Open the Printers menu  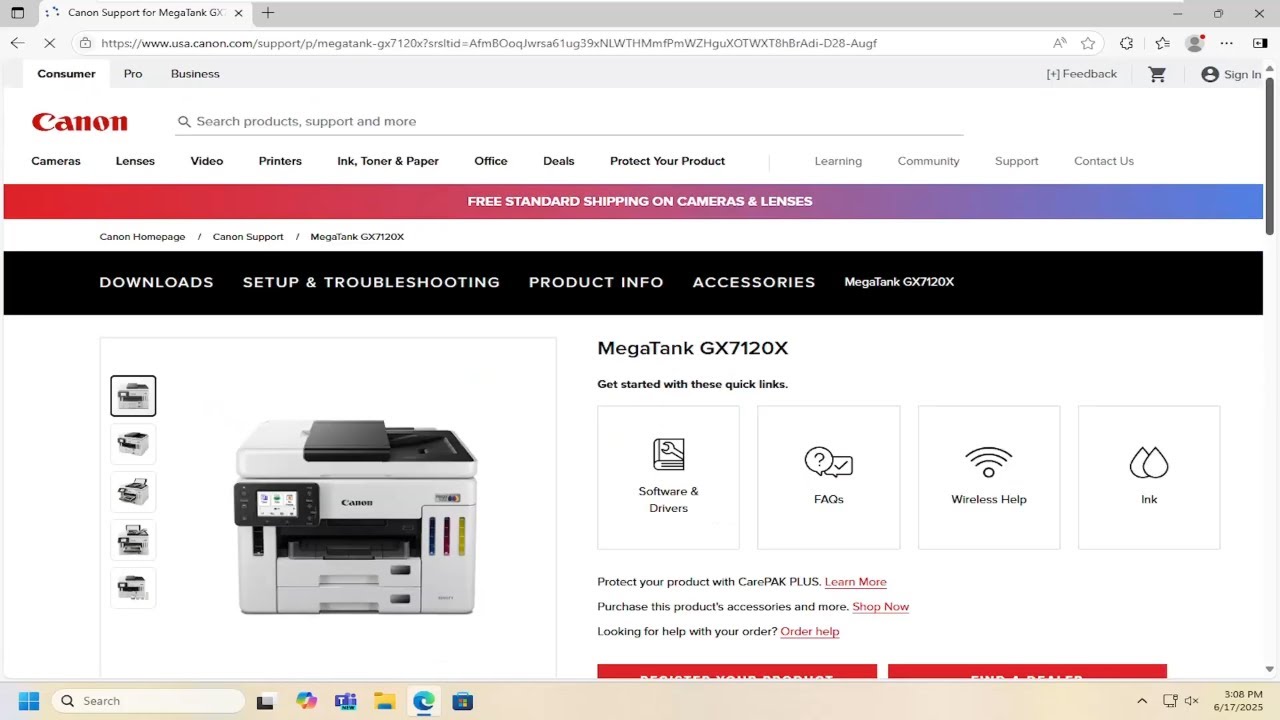click(x=280, y=161)
